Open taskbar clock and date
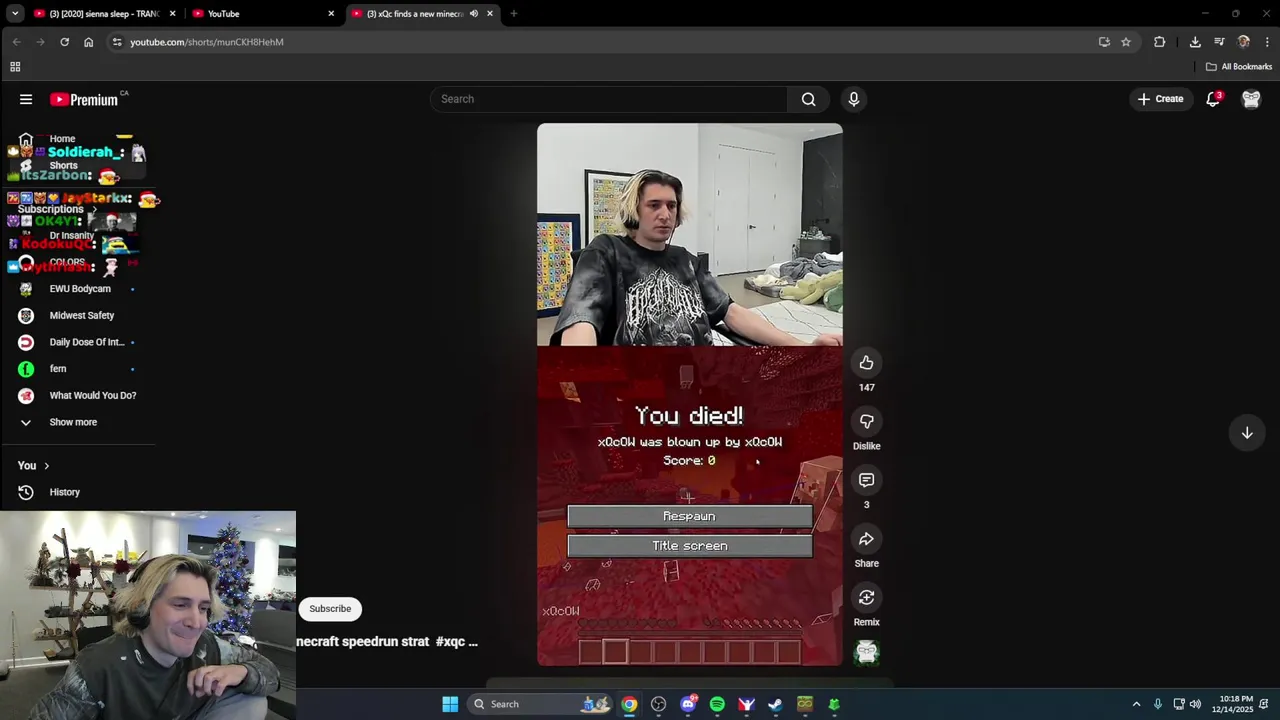Screen dimensions: 1280x720 click(1232, 704)
